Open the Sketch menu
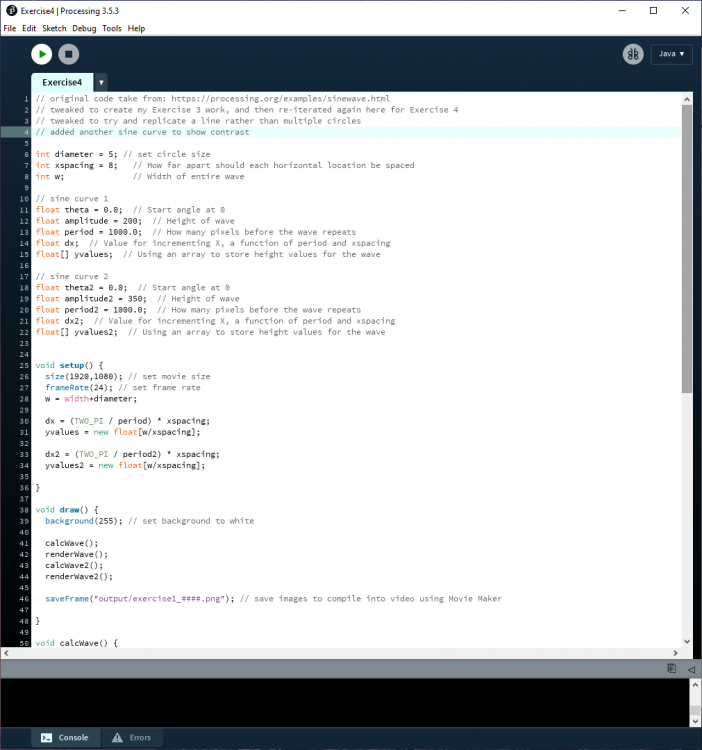The height and width of the screenshot is (750, 702). tap(54, 28)
